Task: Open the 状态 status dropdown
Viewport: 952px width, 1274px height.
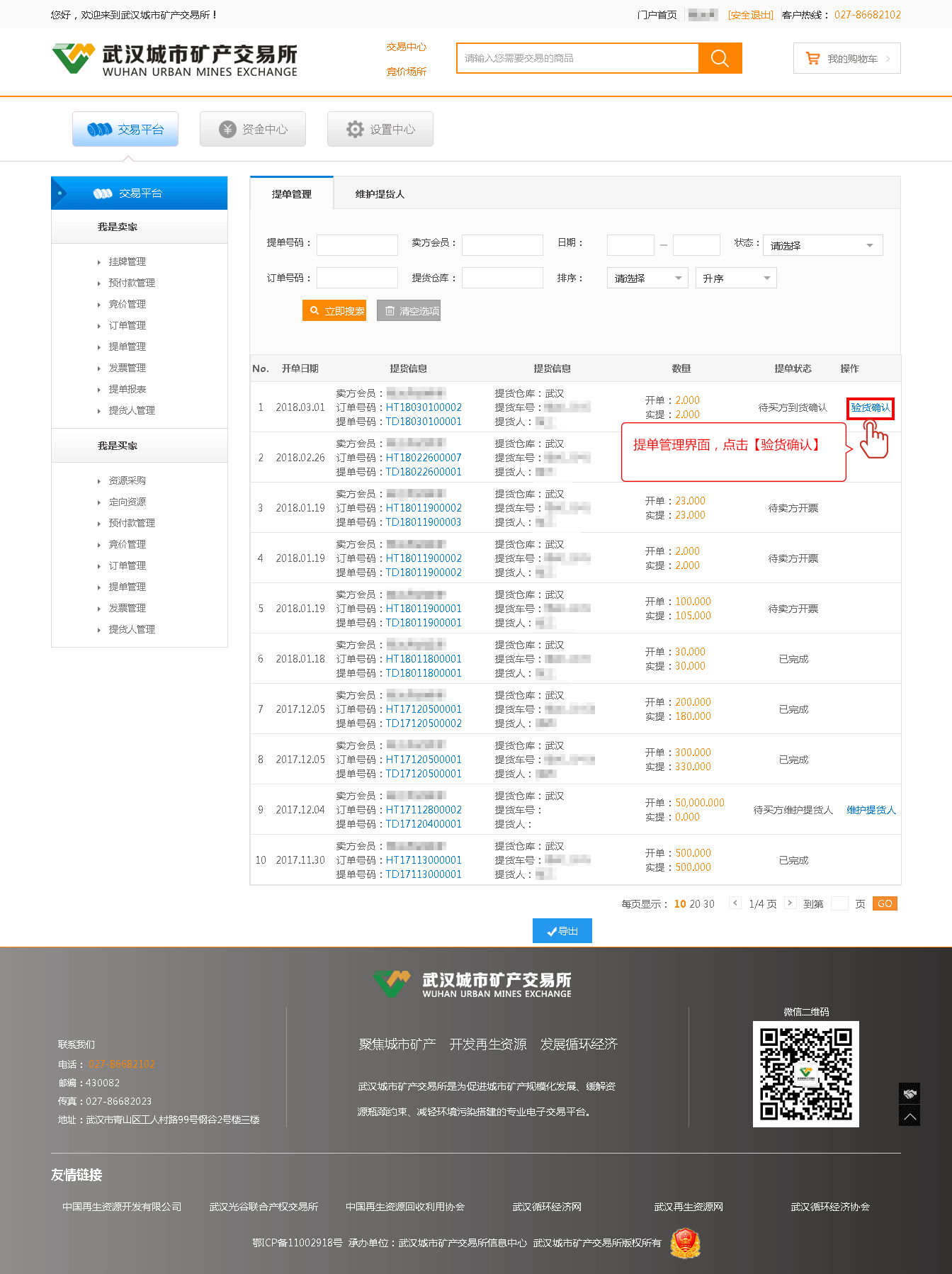Action: (x=822, y=246)
